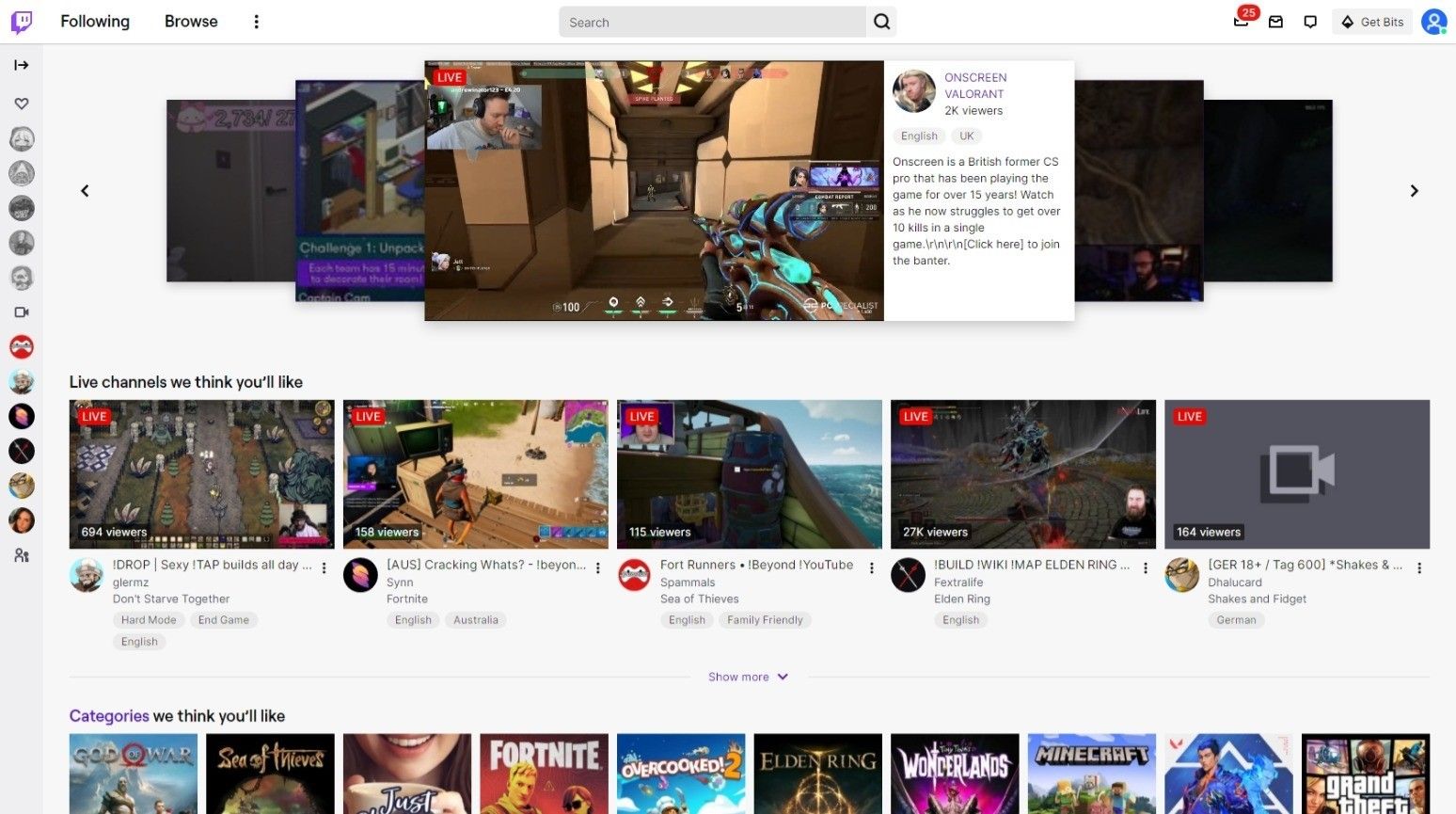Click the search magnifier button

coord(881,22)
